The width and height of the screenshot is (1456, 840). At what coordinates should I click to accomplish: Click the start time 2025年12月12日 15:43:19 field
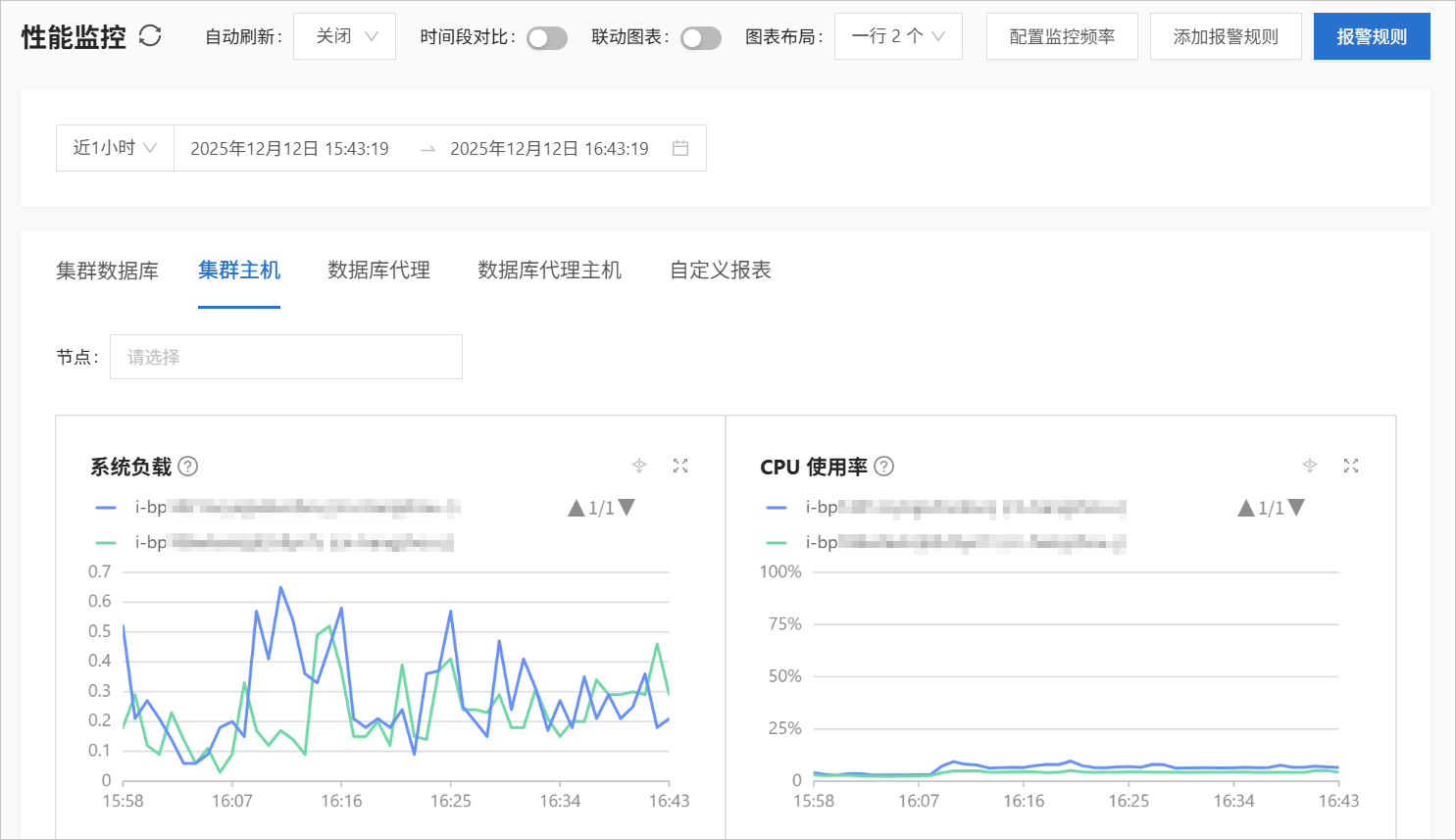(289, 149)
